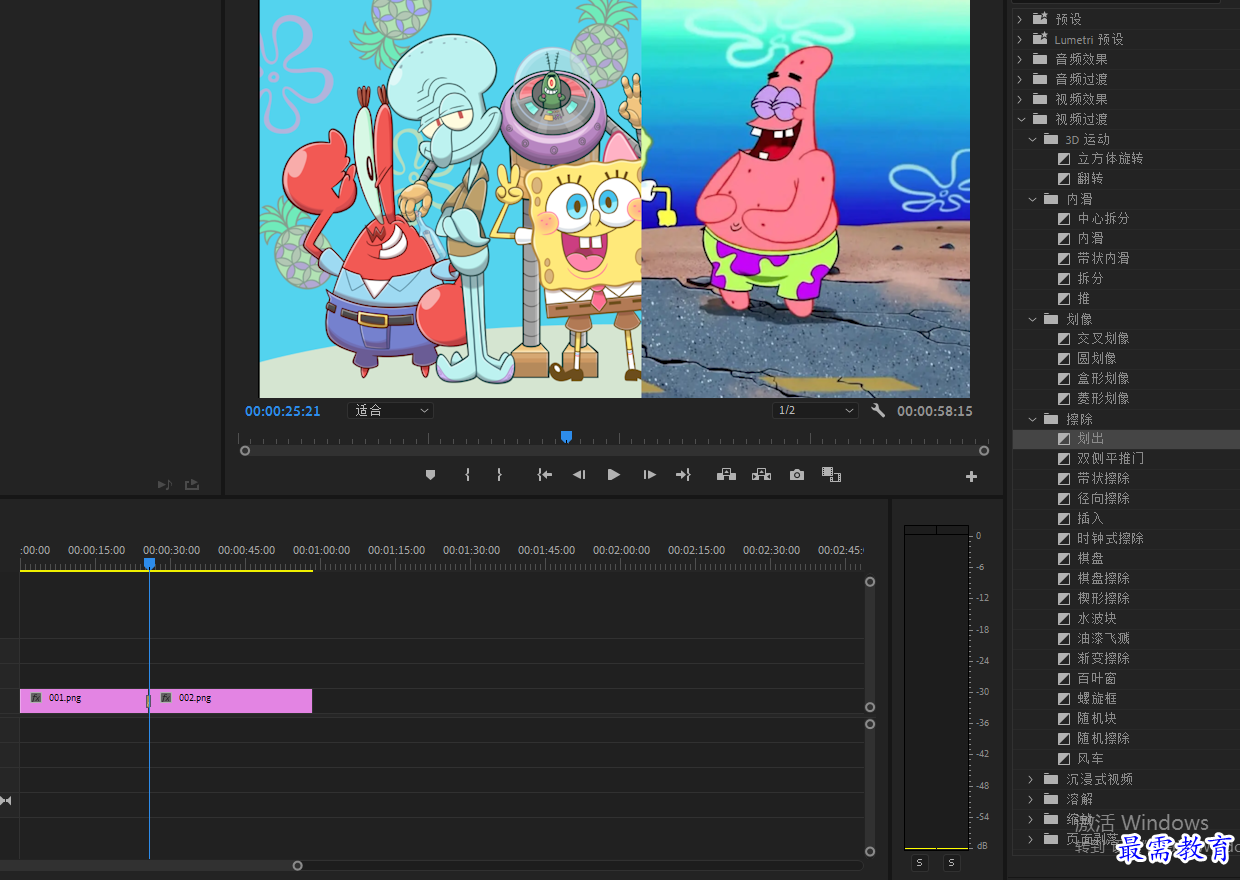1240x880 pixels.
Task: Mark In point with brace button
Action: click(467, 475)
